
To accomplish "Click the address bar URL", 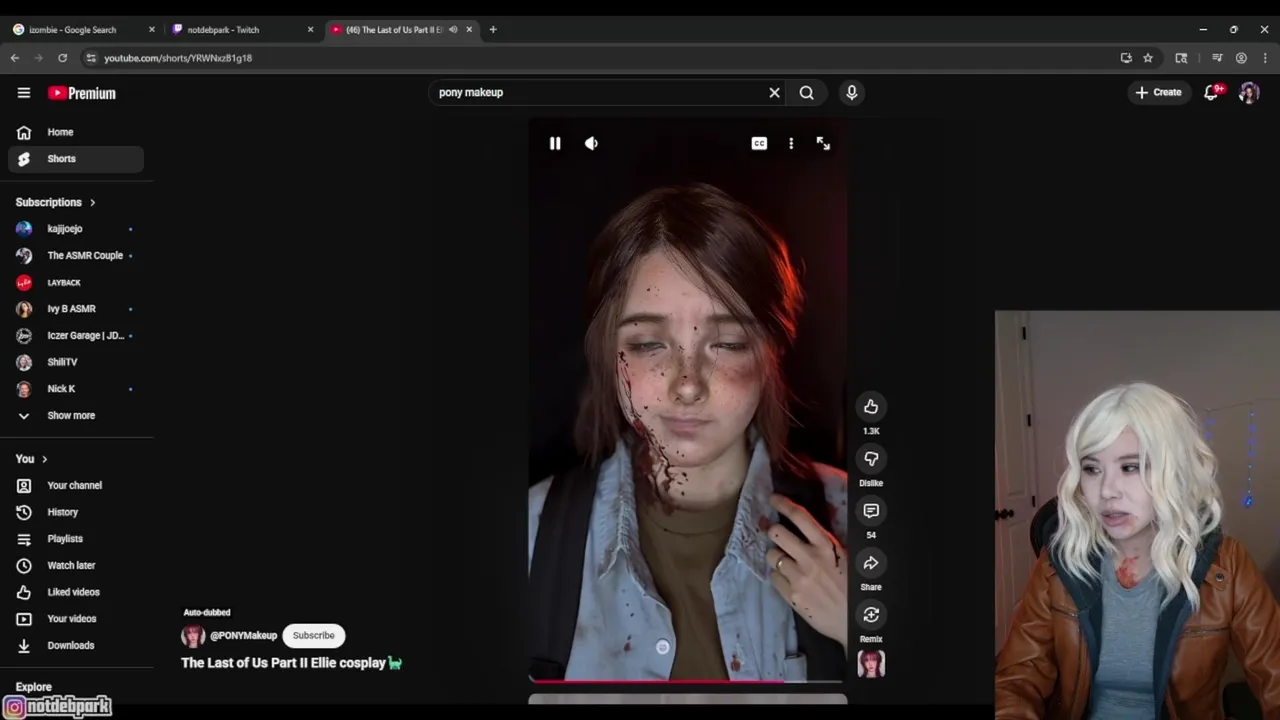I will (178, 58).
